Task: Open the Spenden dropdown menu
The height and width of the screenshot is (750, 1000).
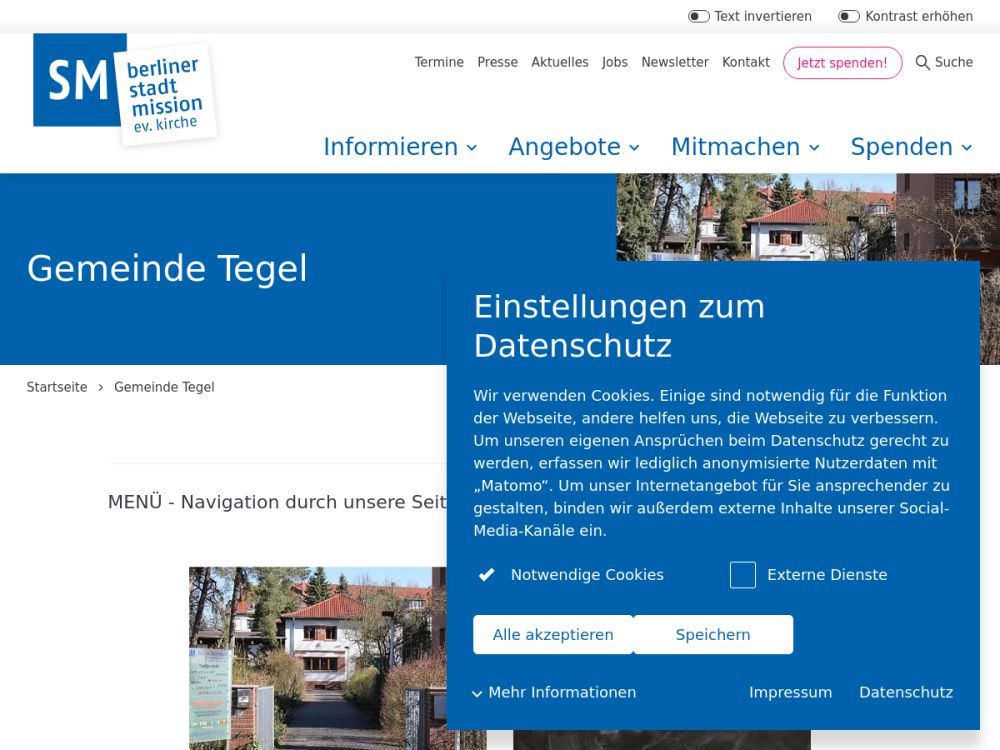Action: [911, 147]
